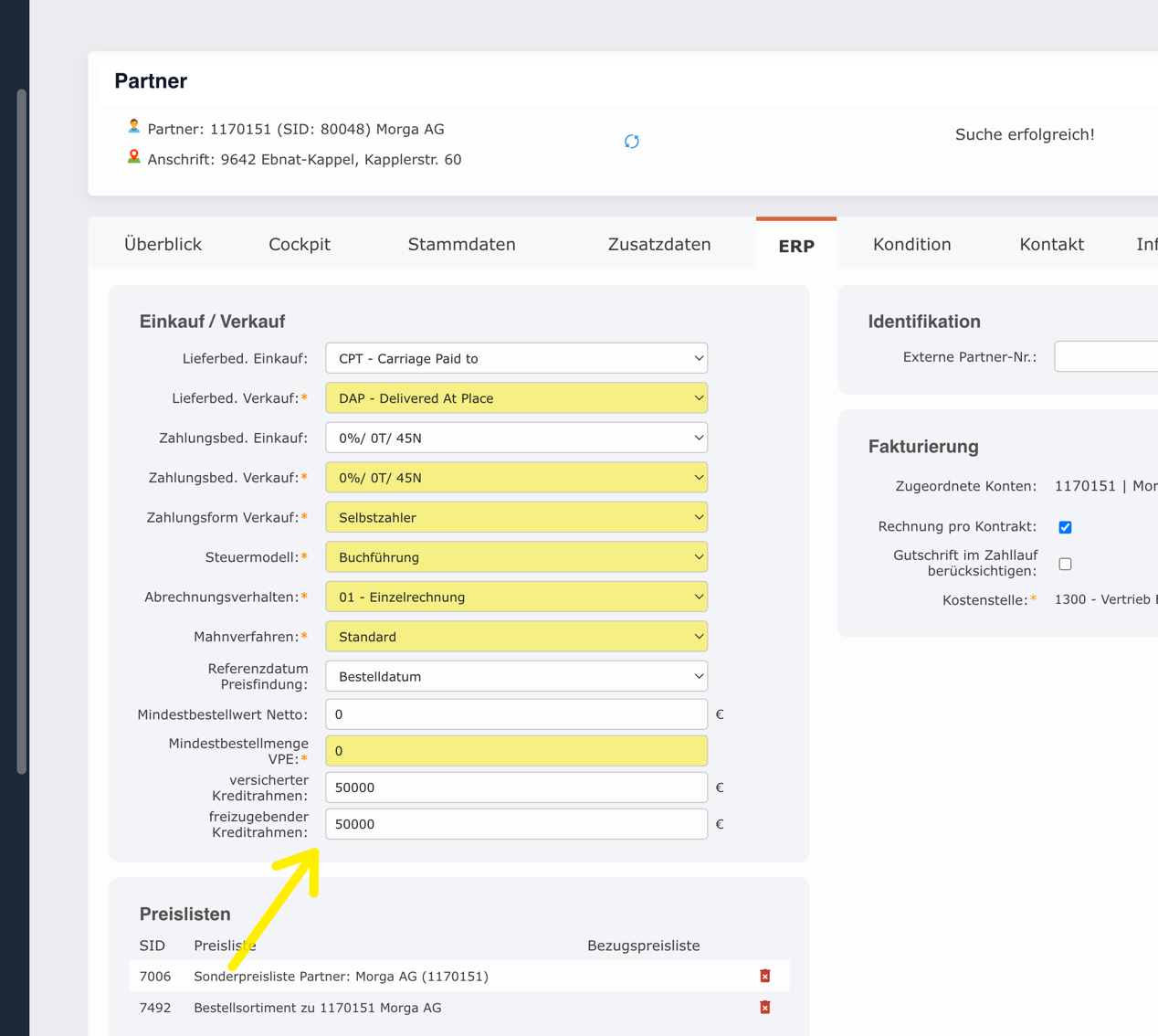Viewport: 1158px width, 1036px height.
Task: Delete price list 7006 via red delete icon
Action: pos(764,976)
